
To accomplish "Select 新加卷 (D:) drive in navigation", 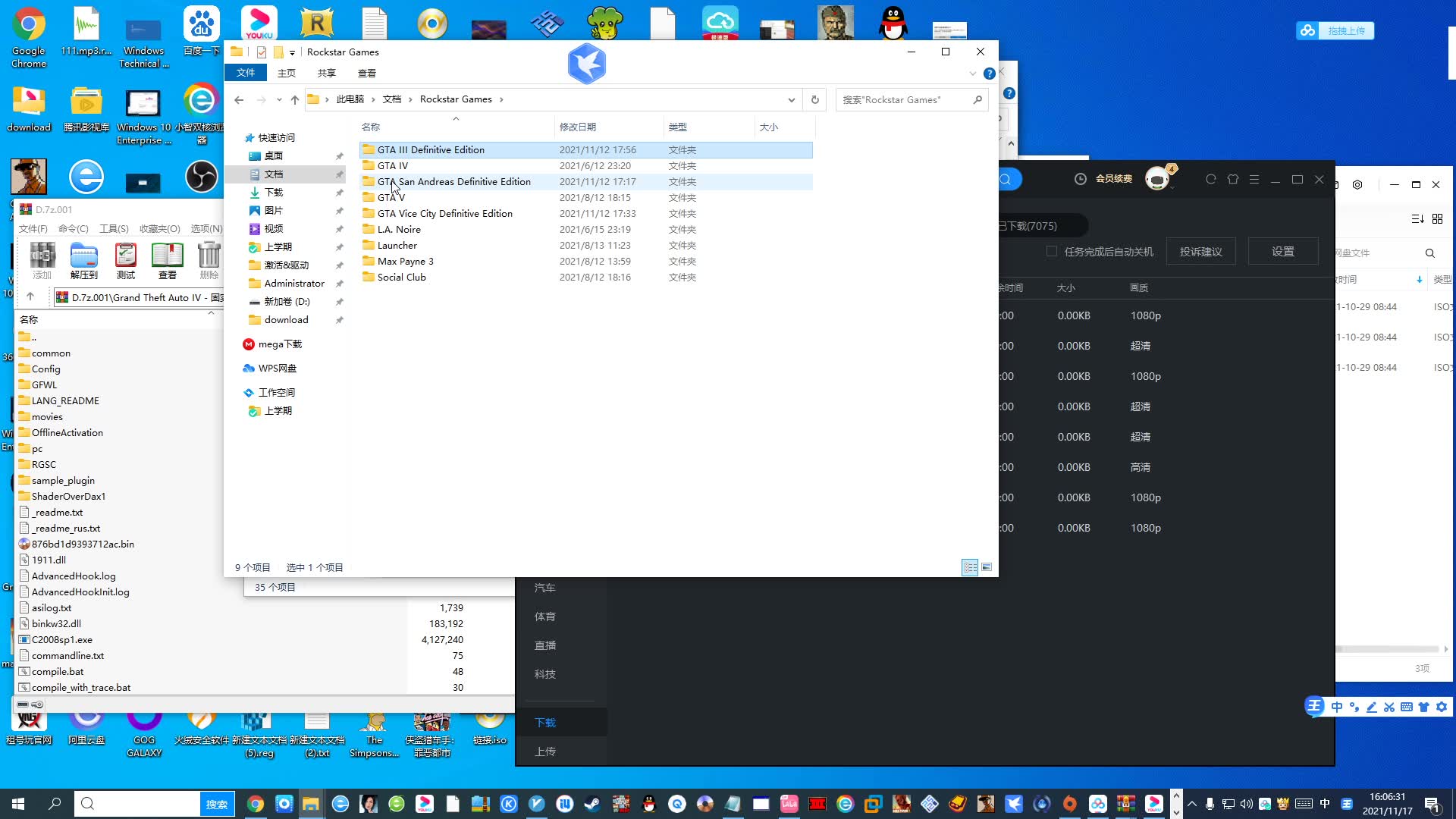I will click(287, 302).
